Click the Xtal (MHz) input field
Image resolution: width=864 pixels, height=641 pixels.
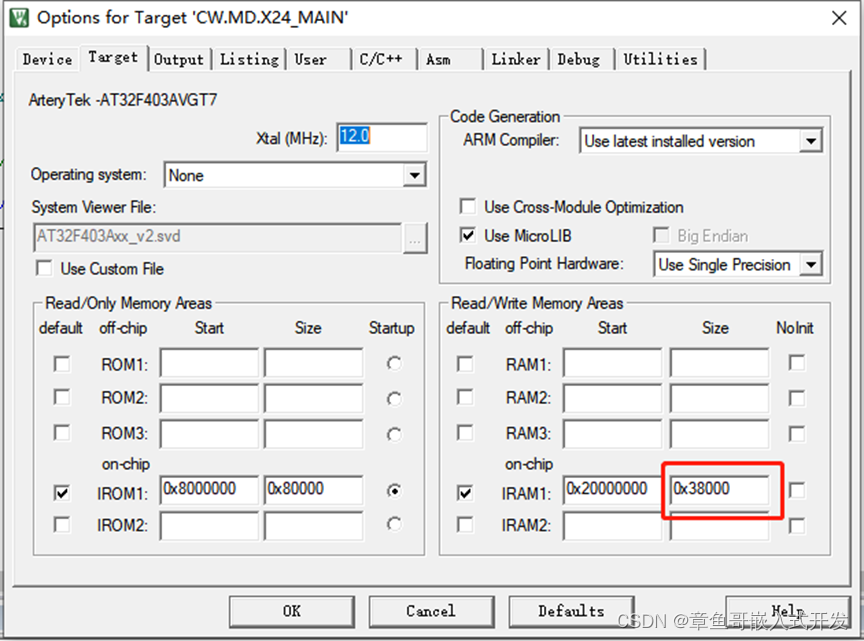(381, 137)
